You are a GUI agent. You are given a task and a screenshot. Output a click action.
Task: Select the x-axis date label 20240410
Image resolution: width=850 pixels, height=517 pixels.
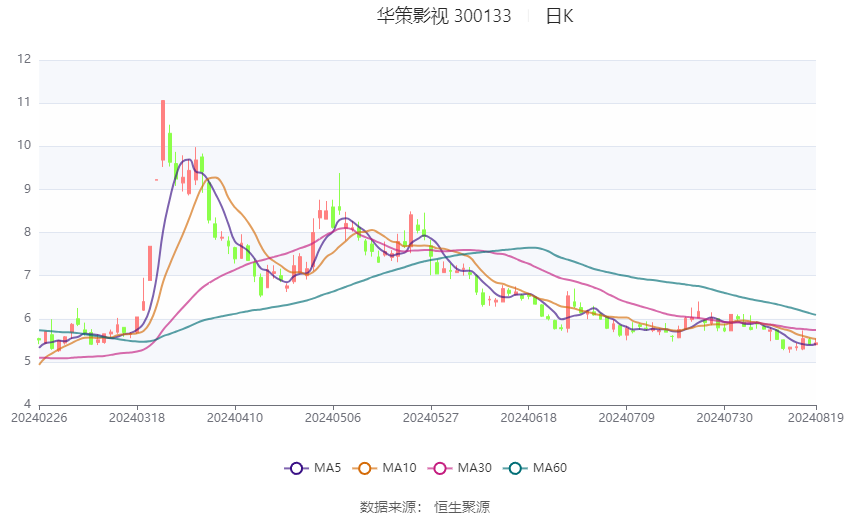235,418
